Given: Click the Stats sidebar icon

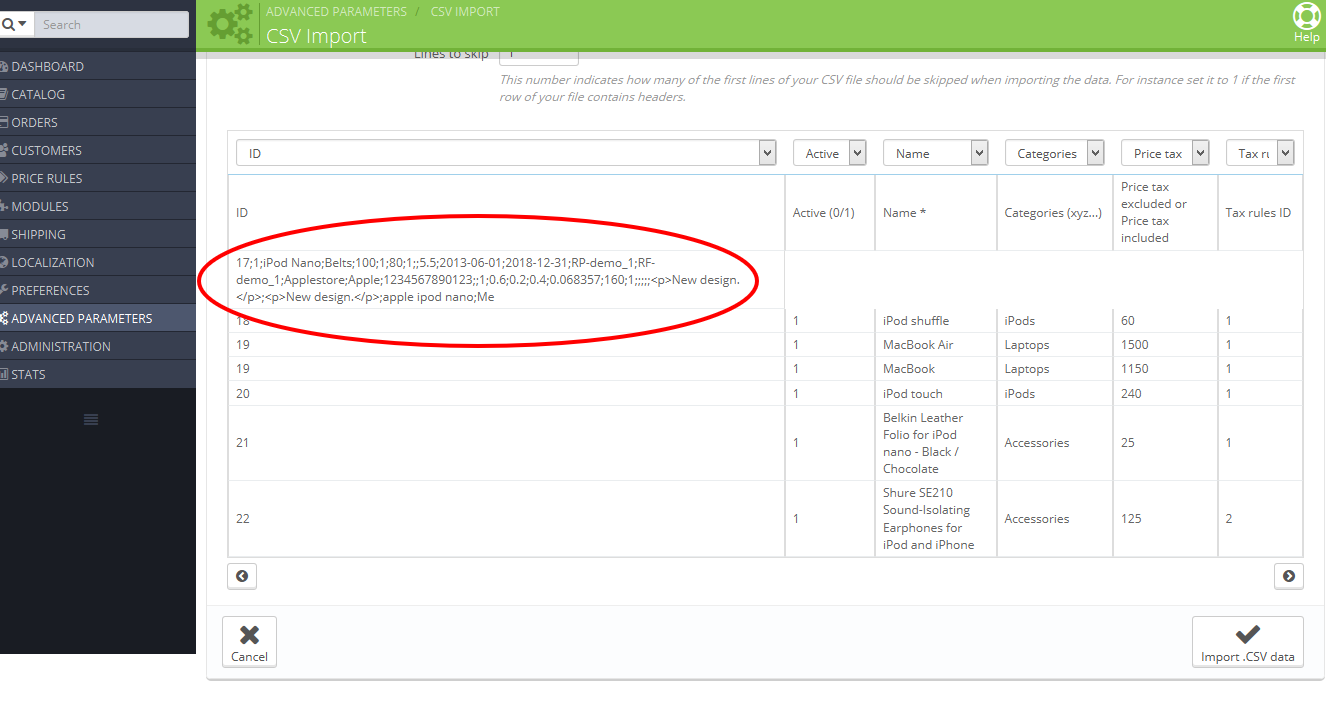Looking at the screenshot, I should click(x=4, y=374).
